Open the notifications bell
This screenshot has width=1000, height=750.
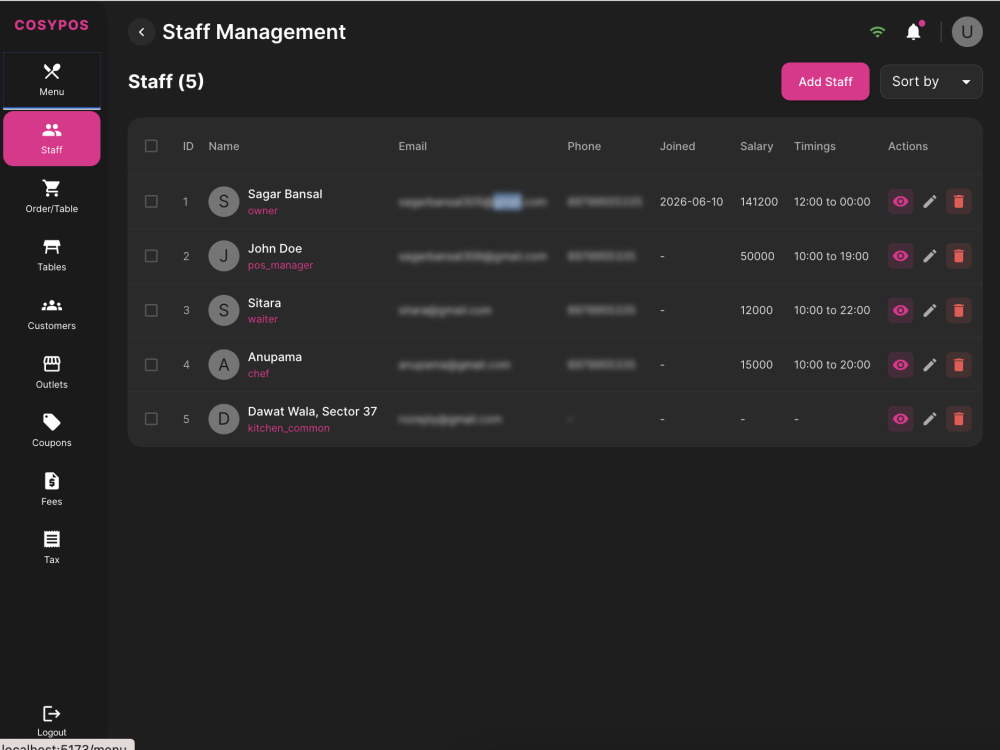[914, 32]
